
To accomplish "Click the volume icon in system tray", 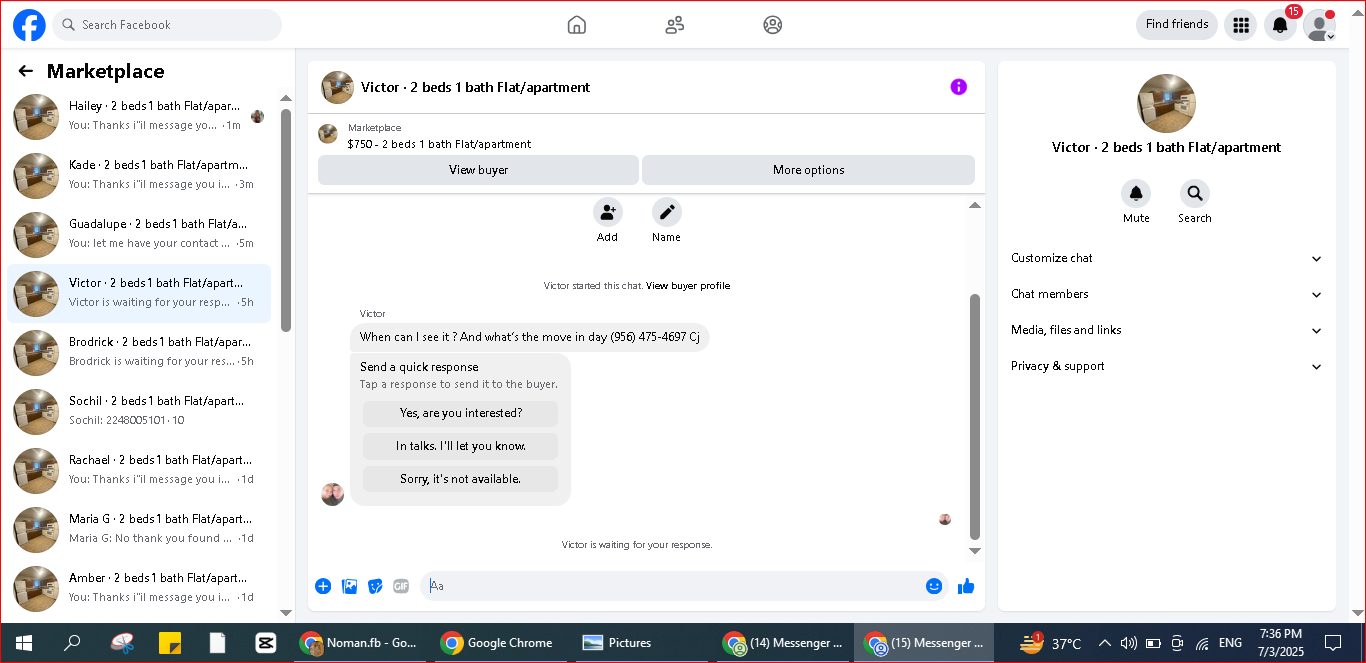I will (x=1129, y=643).
